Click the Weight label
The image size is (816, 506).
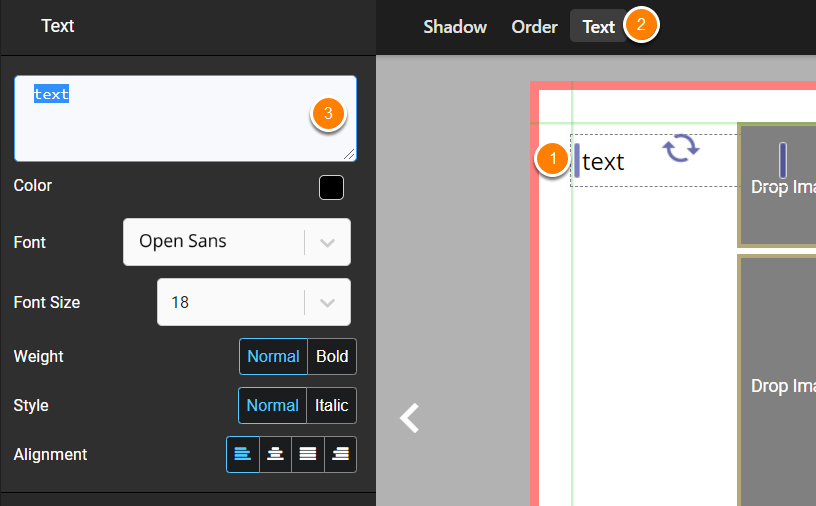click(39, 357)
